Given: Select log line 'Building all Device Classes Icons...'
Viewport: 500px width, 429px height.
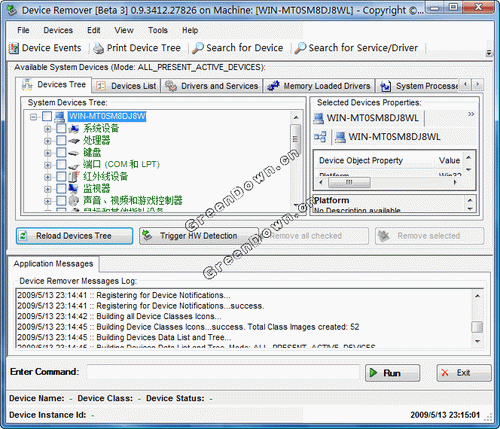Looking at the screenshot, I should (159, 316).
